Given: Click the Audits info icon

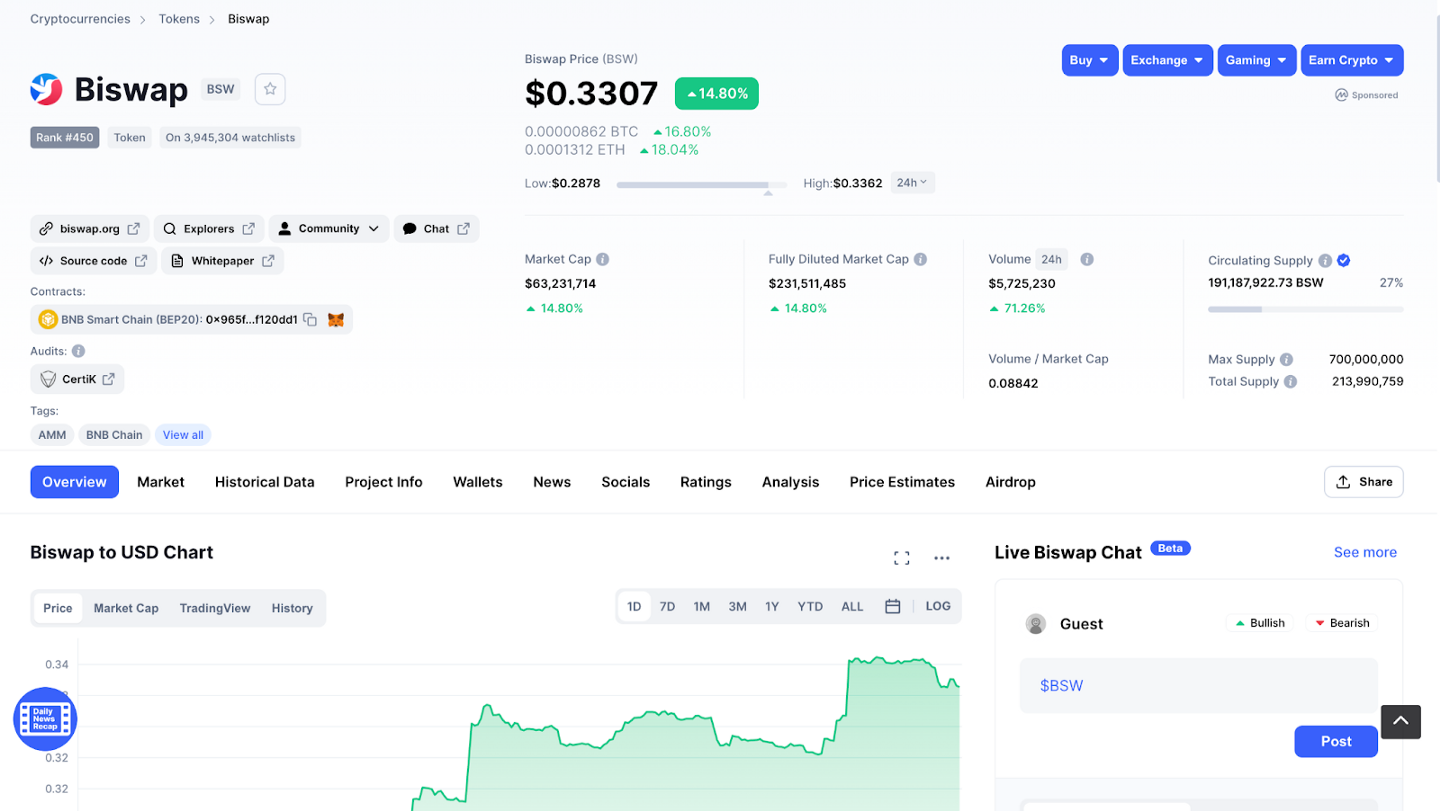Looking at the screenshot, I should point(78,351).
